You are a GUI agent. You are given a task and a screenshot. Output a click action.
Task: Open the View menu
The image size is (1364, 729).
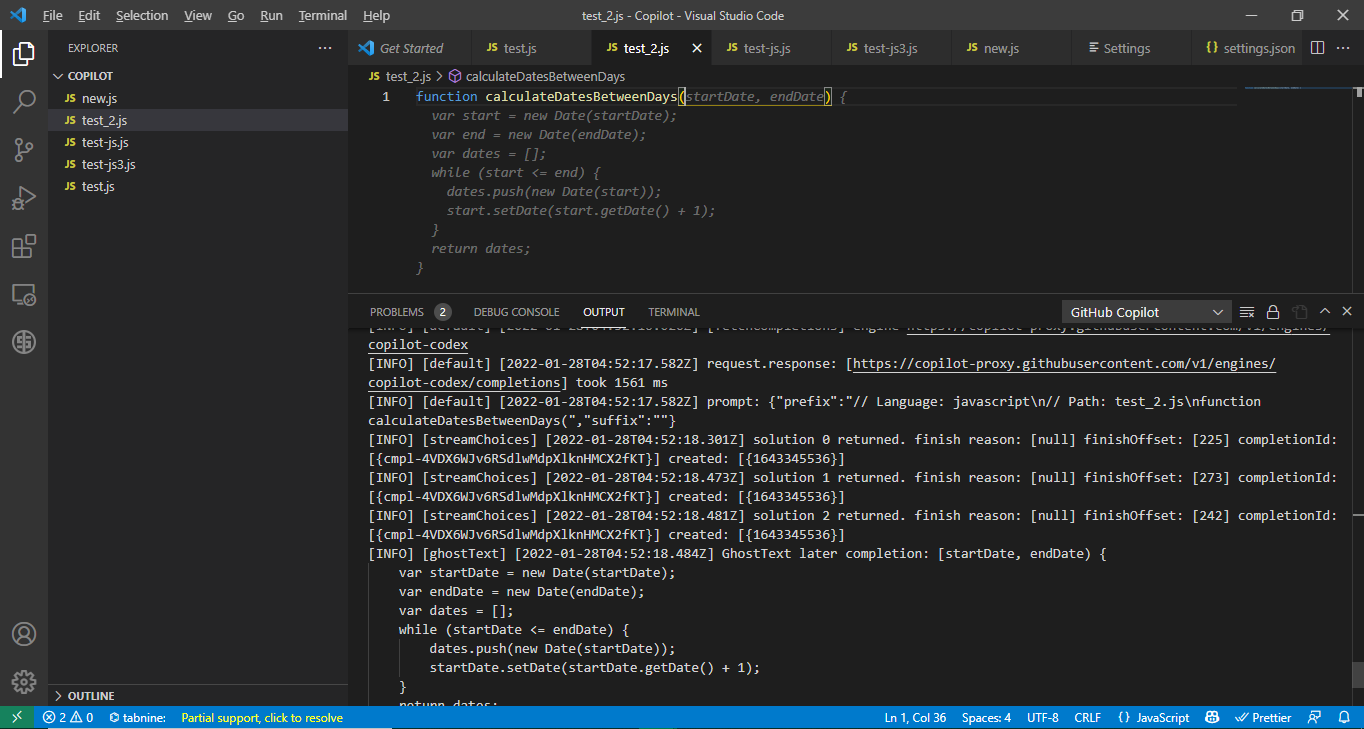tap(198, 16)
